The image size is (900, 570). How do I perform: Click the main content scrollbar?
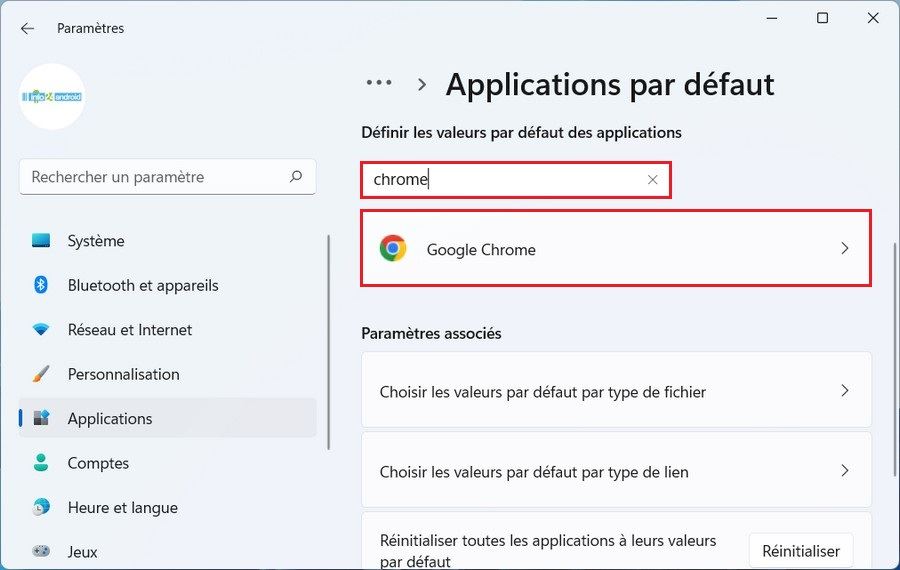click(895, 359)
